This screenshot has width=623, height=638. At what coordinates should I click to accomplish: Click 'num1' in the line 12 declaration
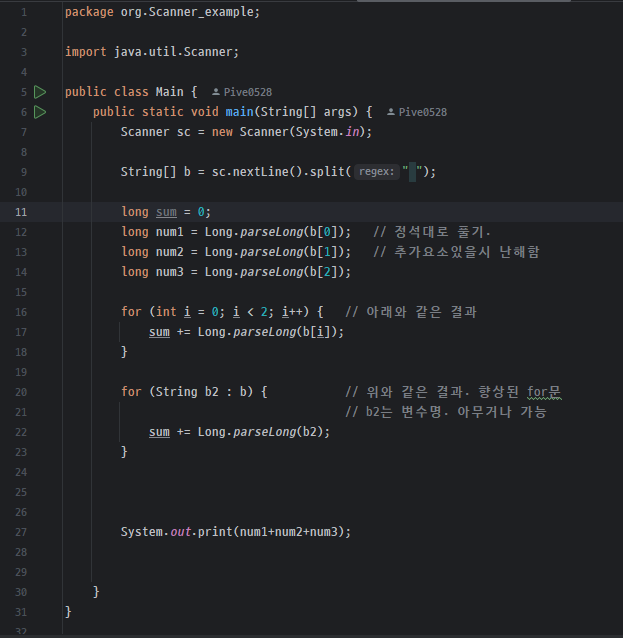click(170, 232)
